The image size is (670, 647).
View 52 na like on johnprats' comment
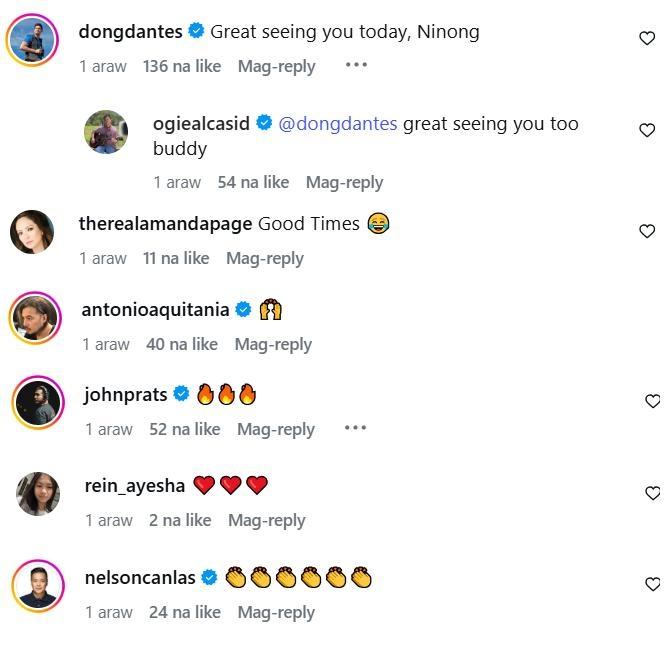click(x=184, y=429)
